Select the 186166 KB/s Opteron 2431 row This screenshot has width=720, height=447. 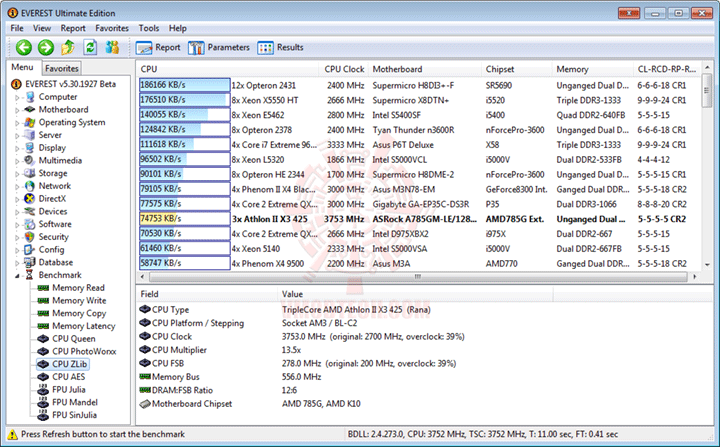[418, 85]
